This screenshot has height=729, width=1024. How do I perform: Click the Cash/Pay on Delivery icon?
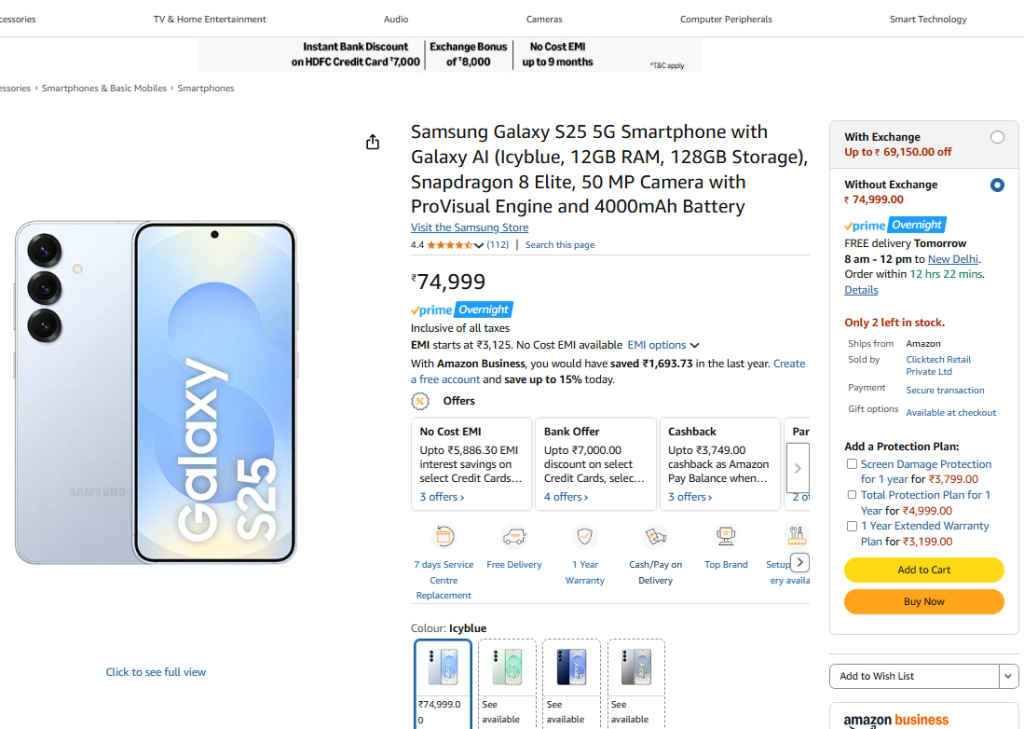(655, 536)
